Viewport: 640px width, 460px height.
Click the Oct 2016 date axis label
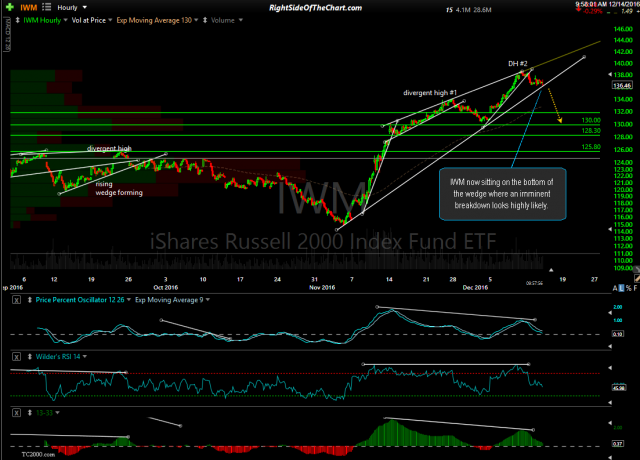click(x=165, y=287)
